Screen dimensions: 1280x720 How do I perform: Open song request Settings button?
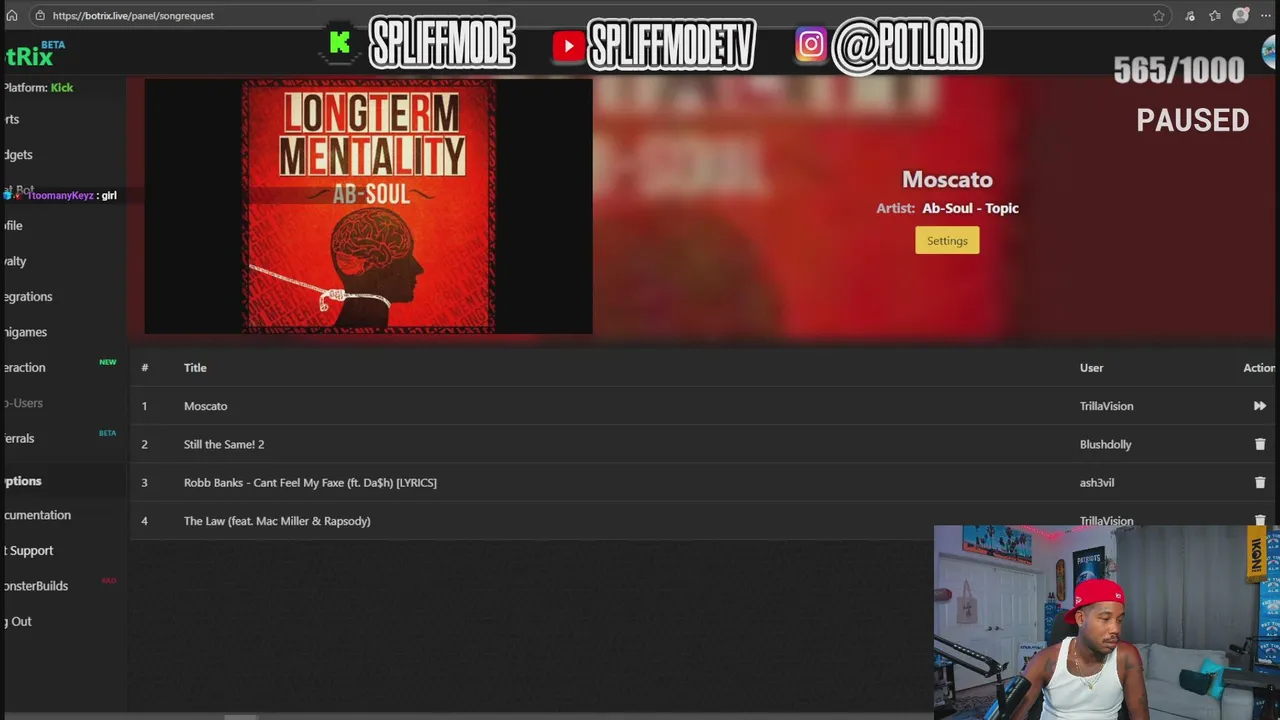click(x=947, y=240)
